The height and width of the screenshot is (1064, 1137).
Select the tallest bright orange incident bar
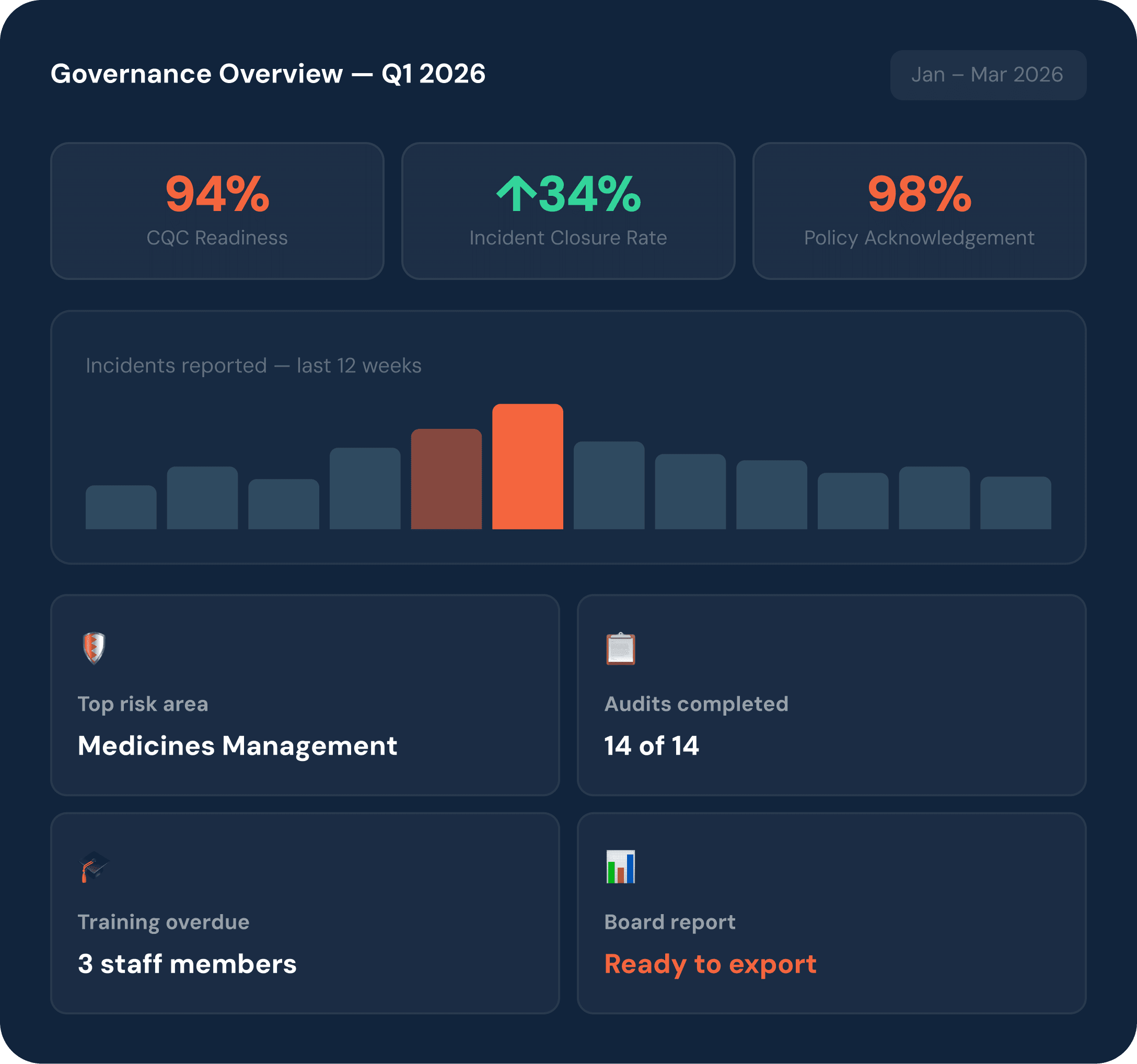point(527,466)
